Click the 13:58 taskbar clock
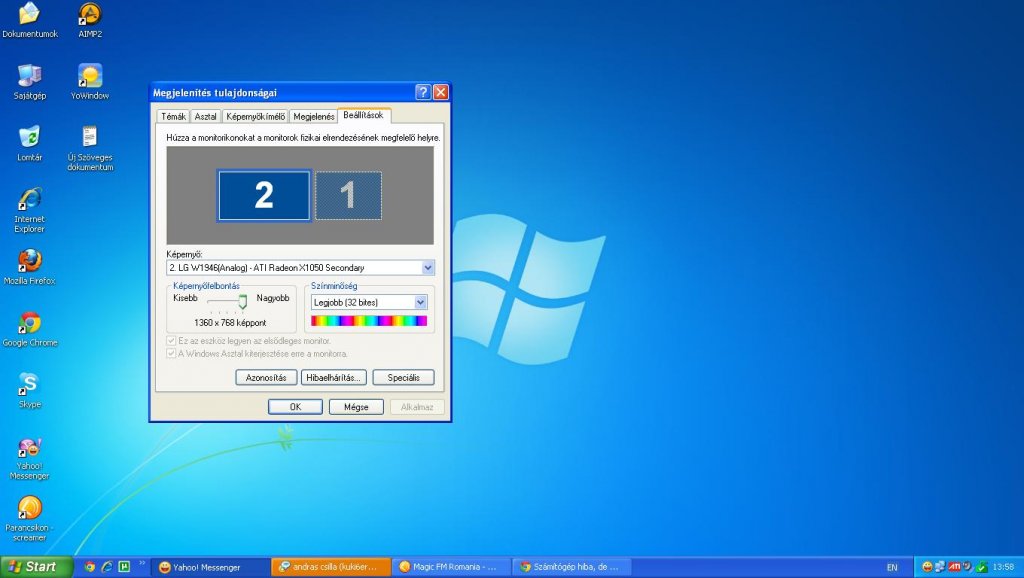1024x578 pixels. pyautogui.click(x=1003, y=567)
